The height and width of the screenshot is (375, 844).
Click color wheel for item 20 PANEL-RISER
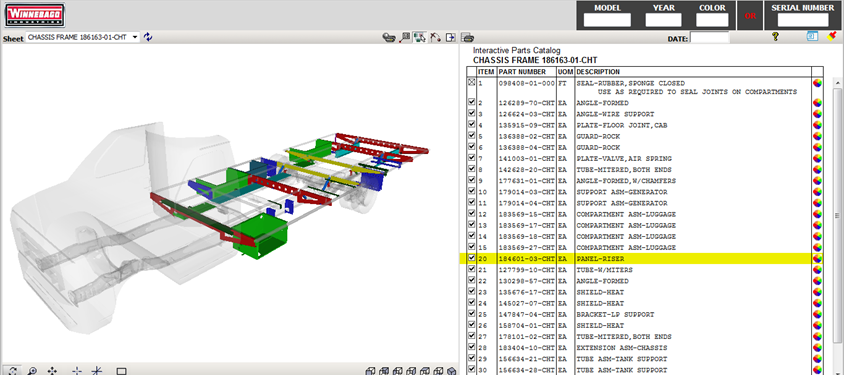click(x=817, y=259)
